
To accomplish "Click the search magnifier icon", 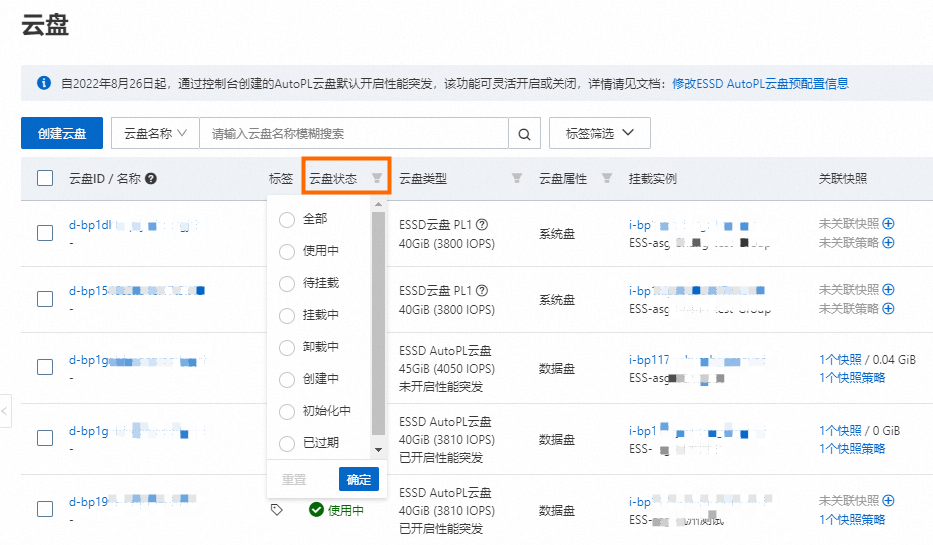I will 524,133.
